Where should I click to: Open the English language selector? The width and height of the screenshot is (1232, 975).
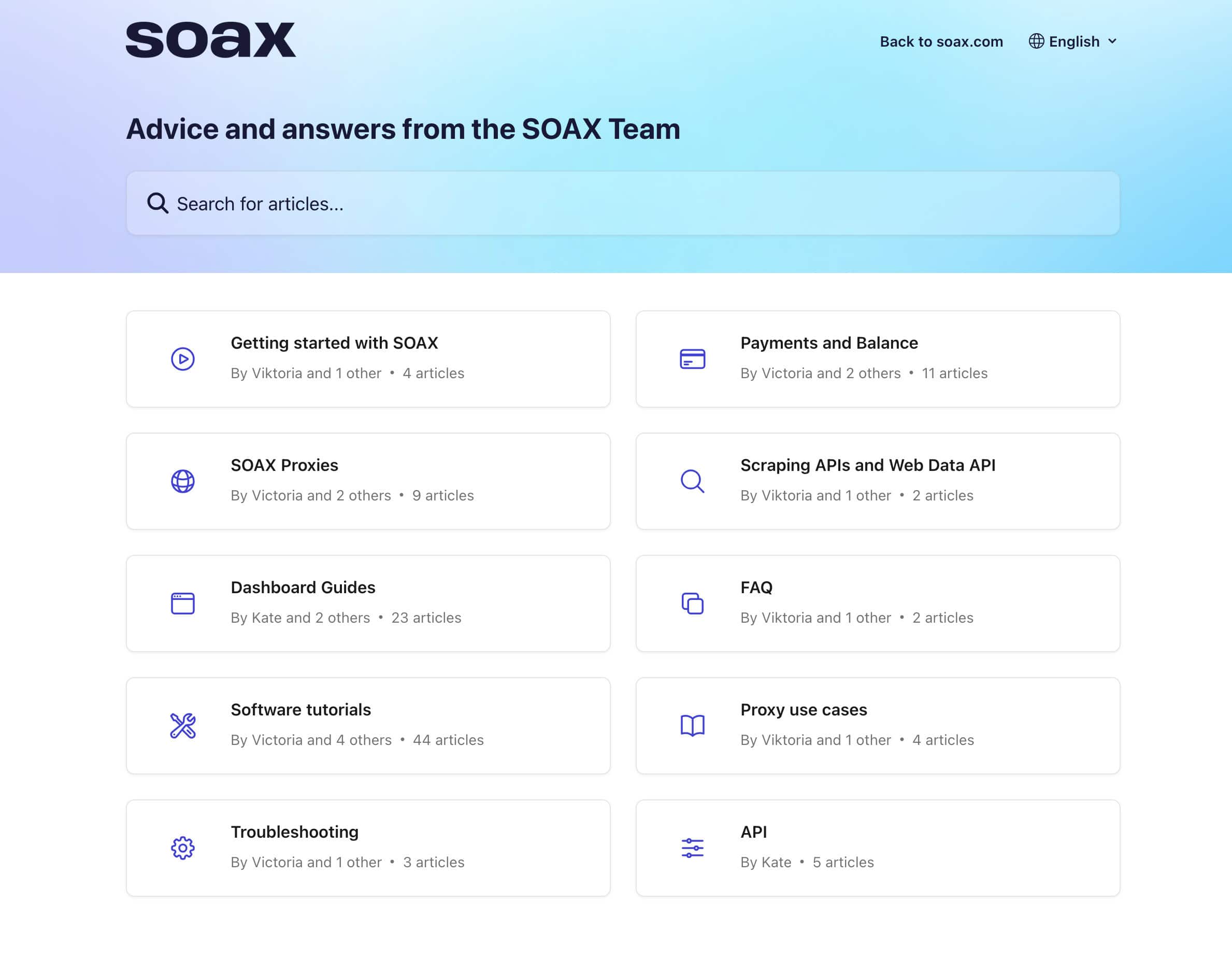tap(1073, 41)
